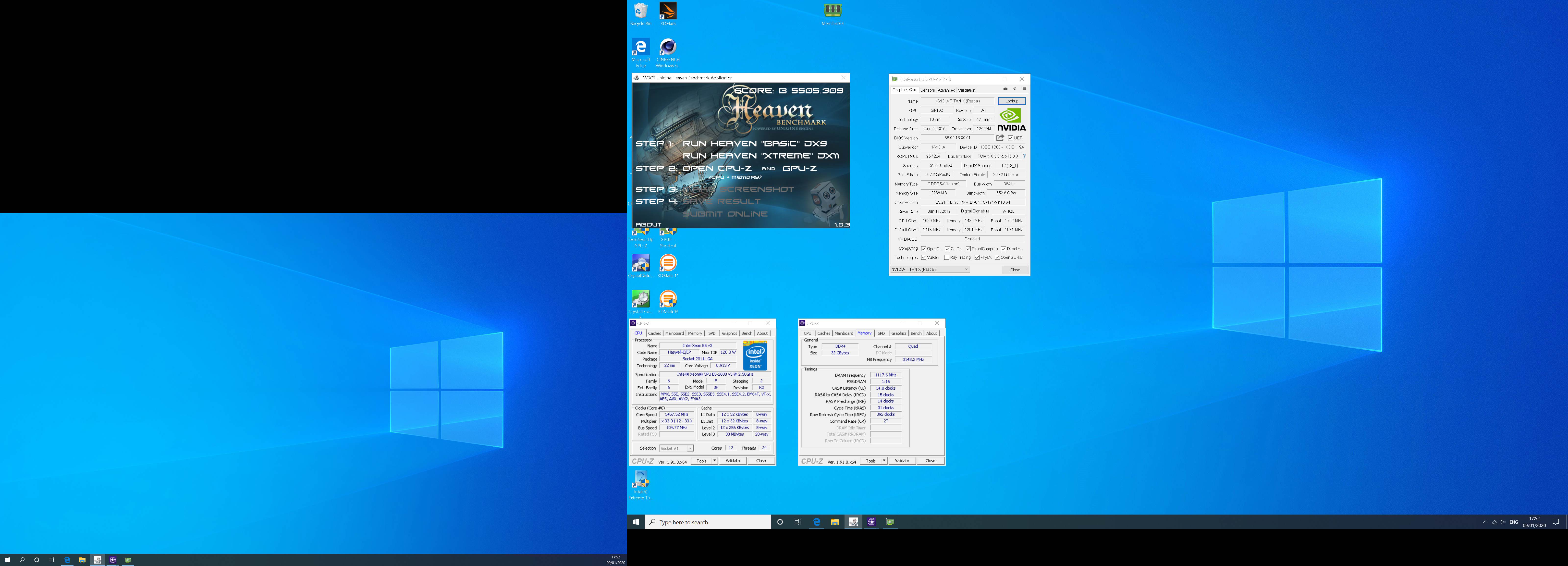The image size is (1568, 566).
Task: Switch to the Validation tab in GPU-Z
Action: pos(967,90)
